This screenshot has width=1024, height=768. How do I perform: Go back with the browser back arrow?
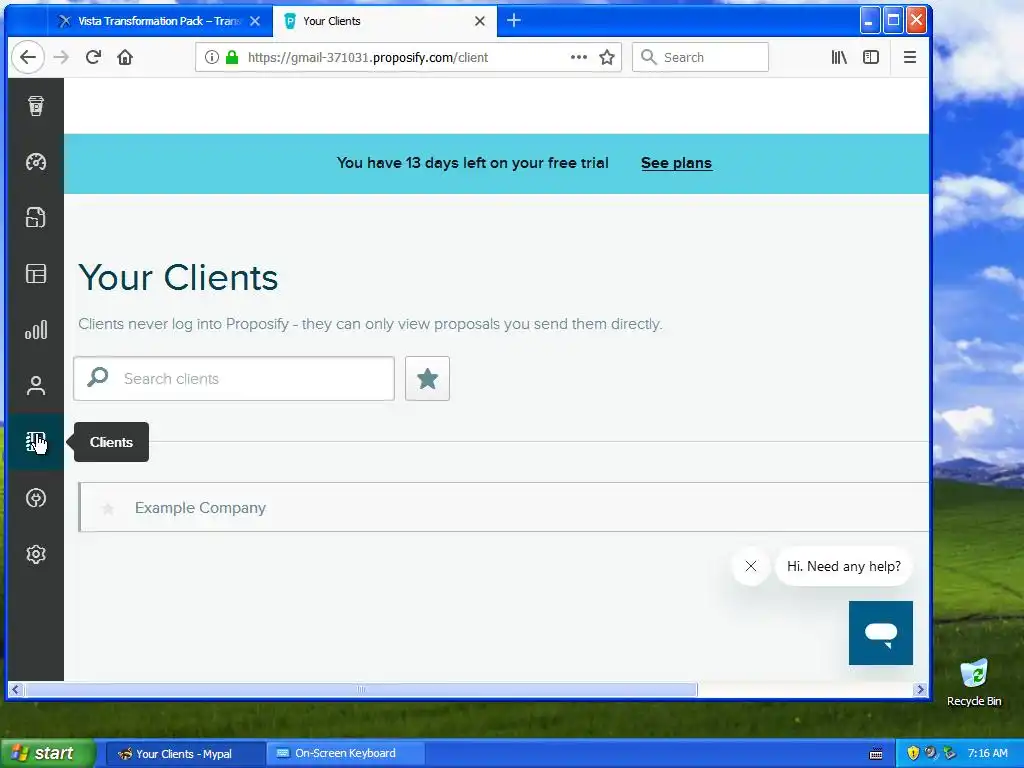click(28, 57)
